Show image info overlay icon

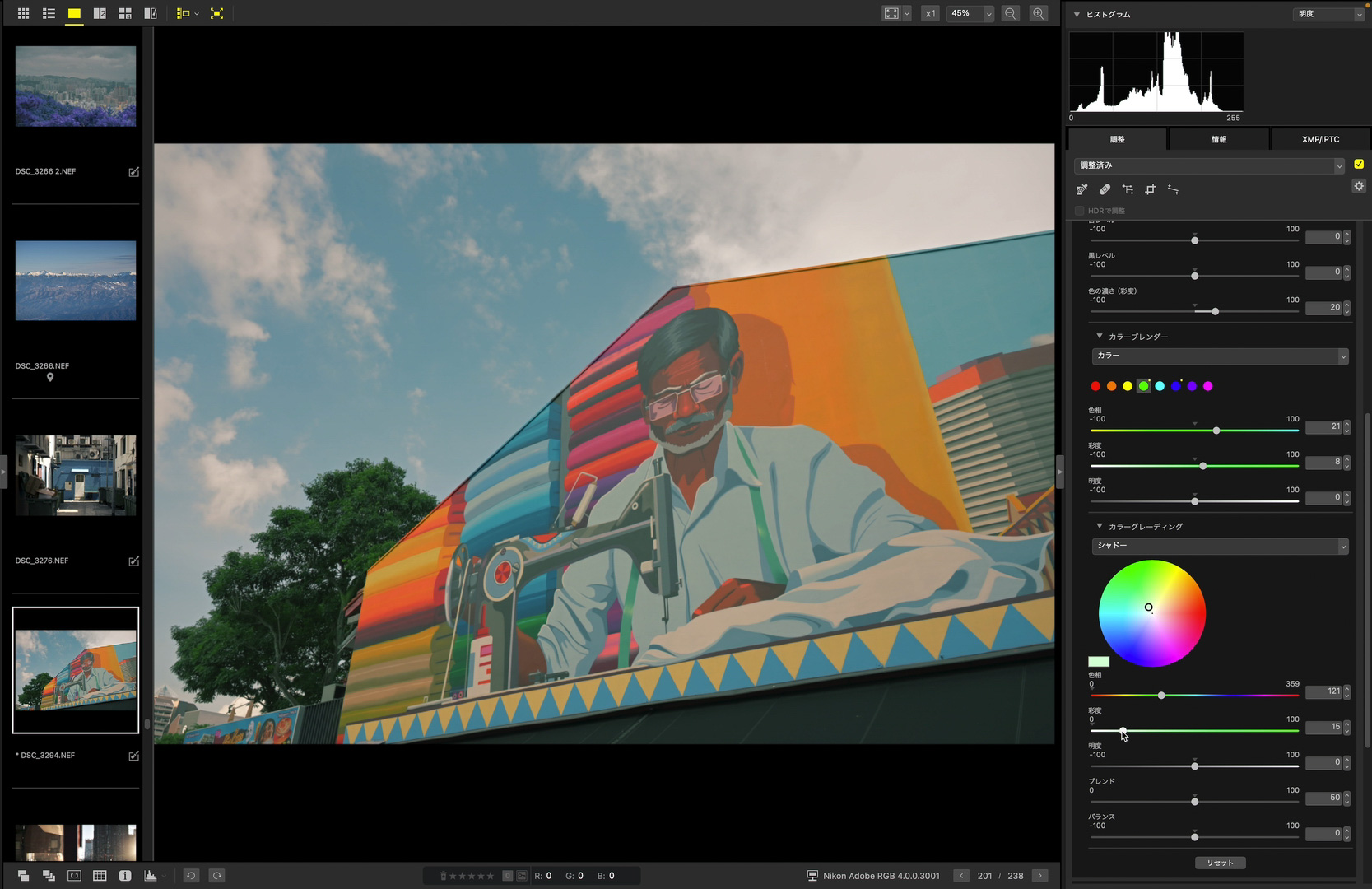pos(125,876)
